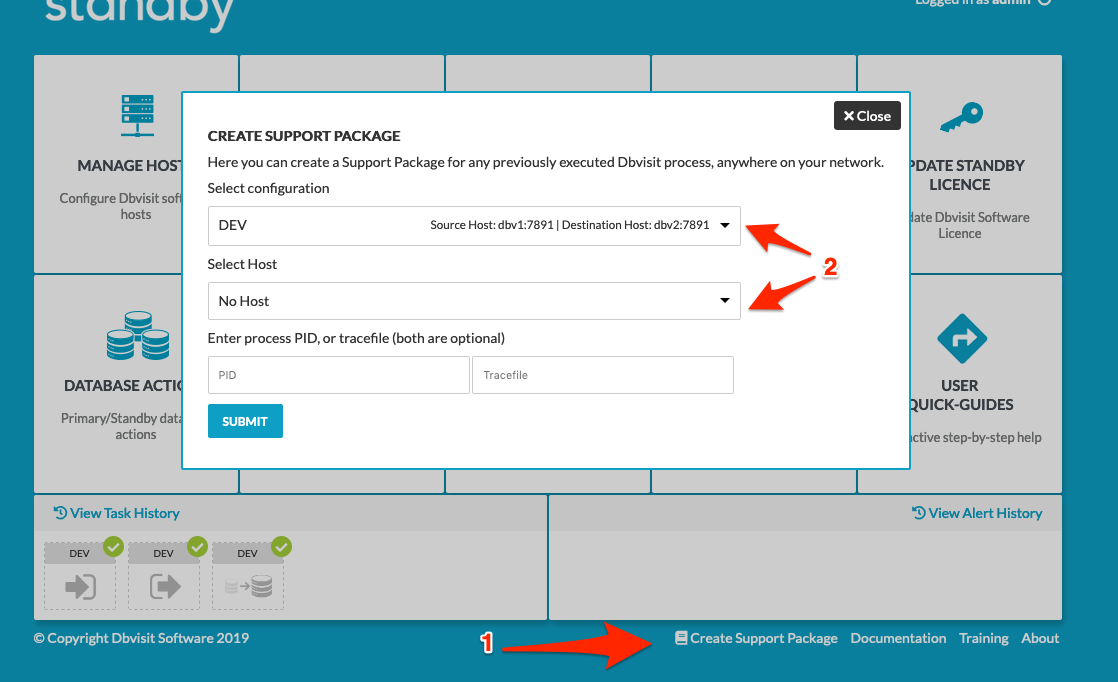
Task: Open the Documentation footer link
Action: 898,638
